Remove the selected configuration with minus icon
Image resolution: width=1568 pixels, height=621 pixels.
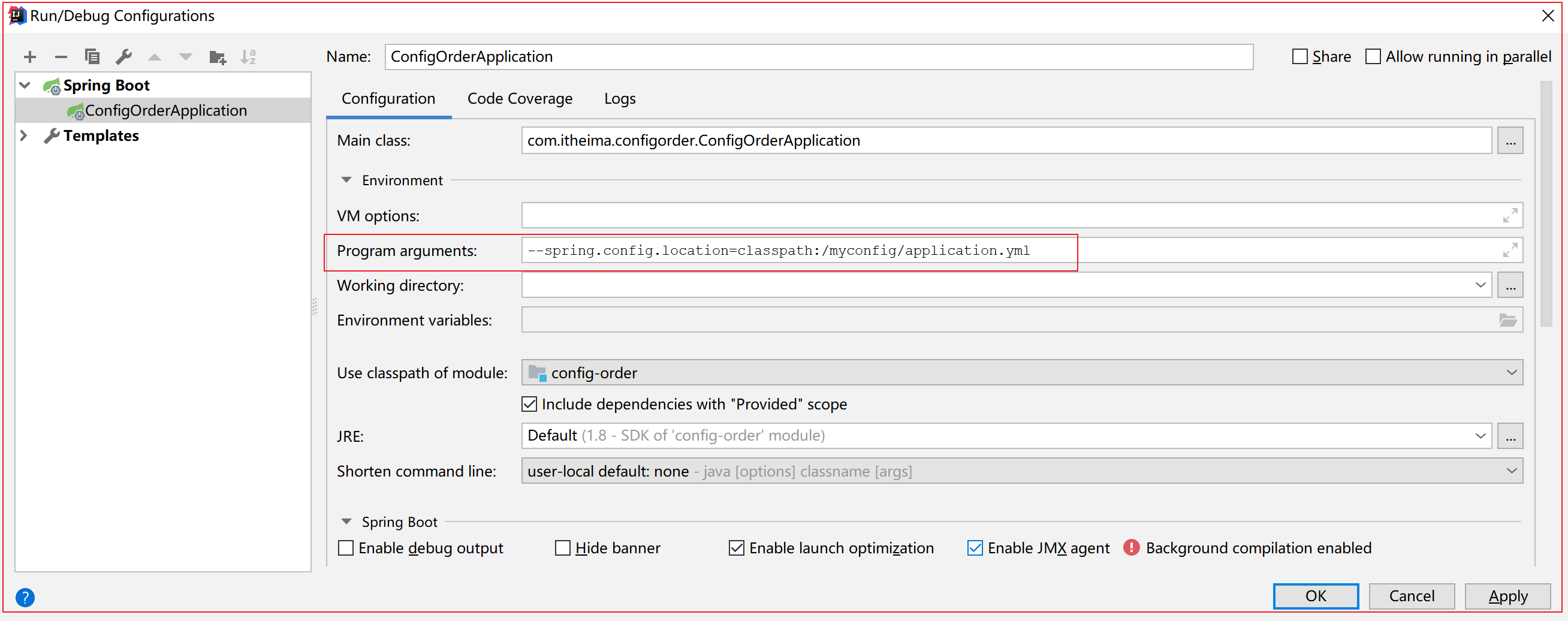[x=61, y=57]
